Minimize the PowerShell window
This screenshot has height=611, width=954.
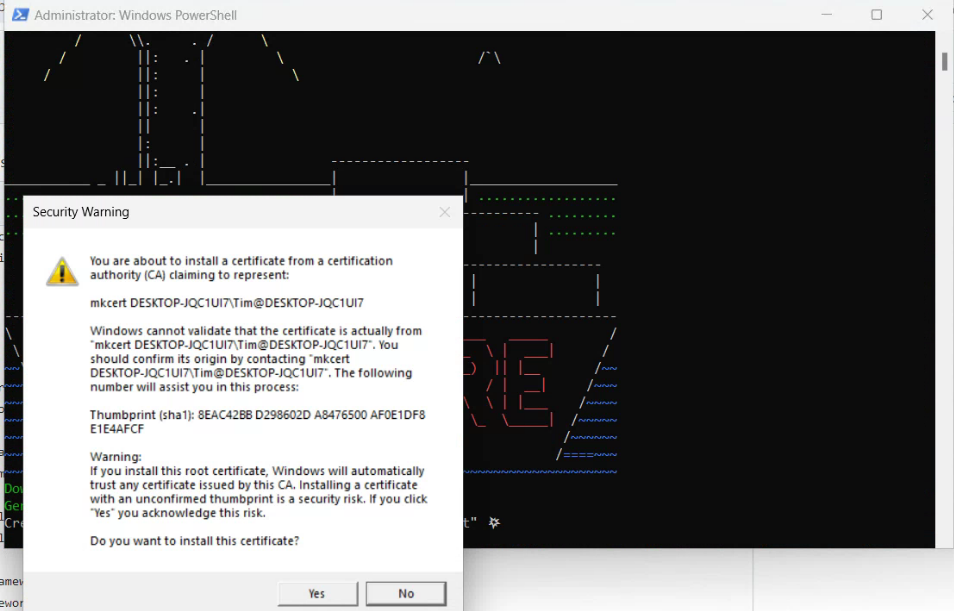point(828,15)
